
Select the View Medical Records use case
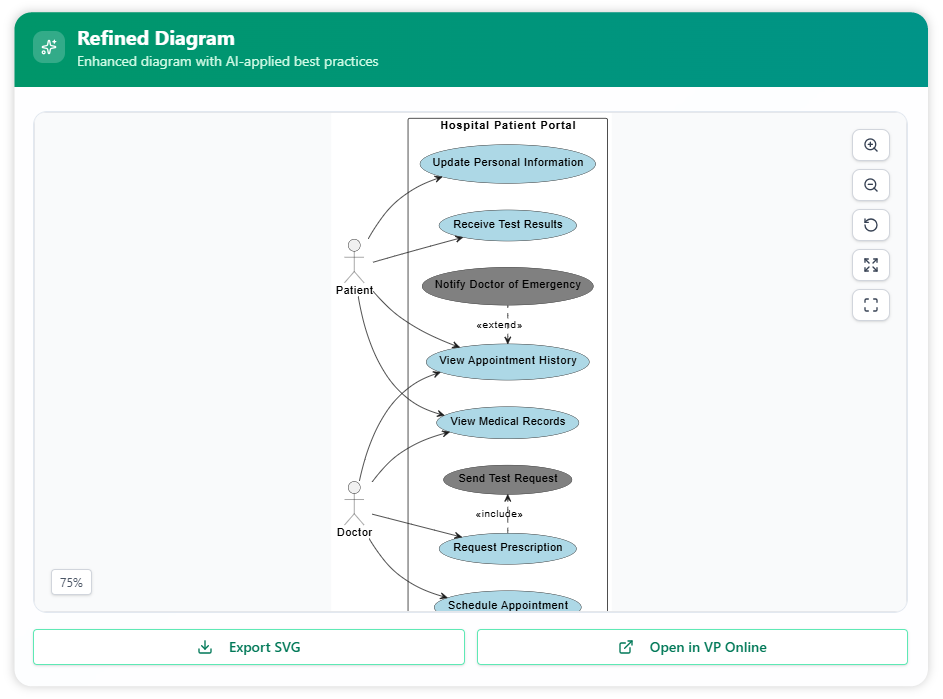click(x=508, y=422)
